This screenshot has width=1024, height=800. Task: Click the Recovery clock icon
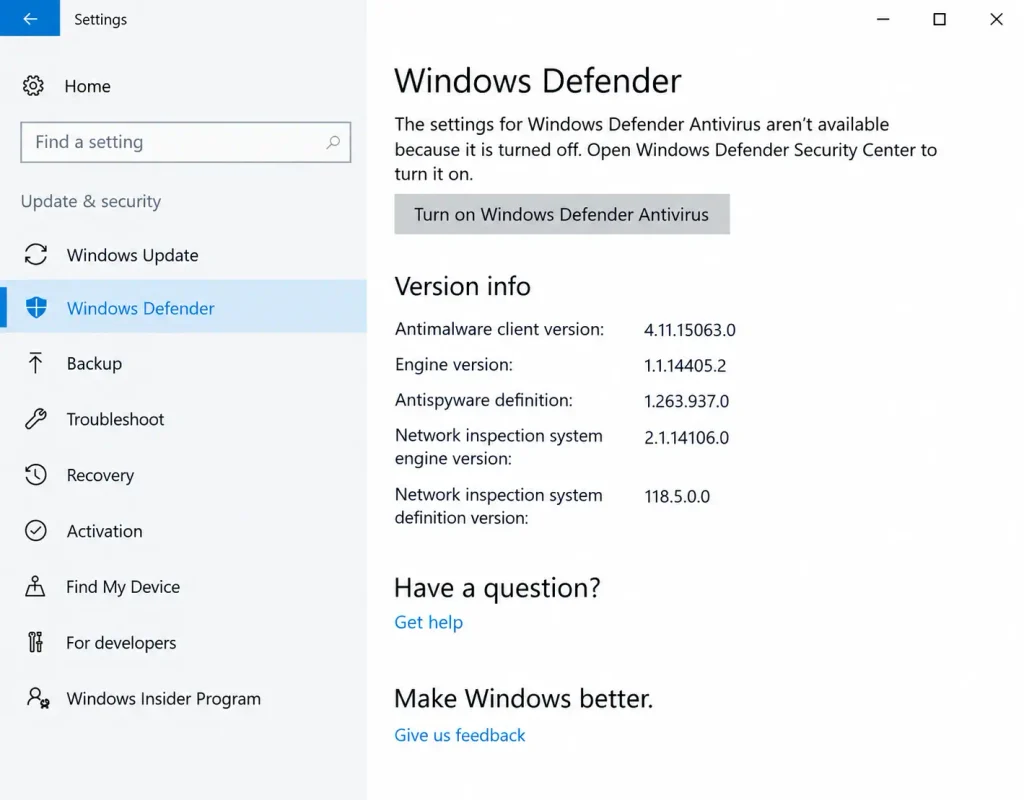[x=36, y=475]
